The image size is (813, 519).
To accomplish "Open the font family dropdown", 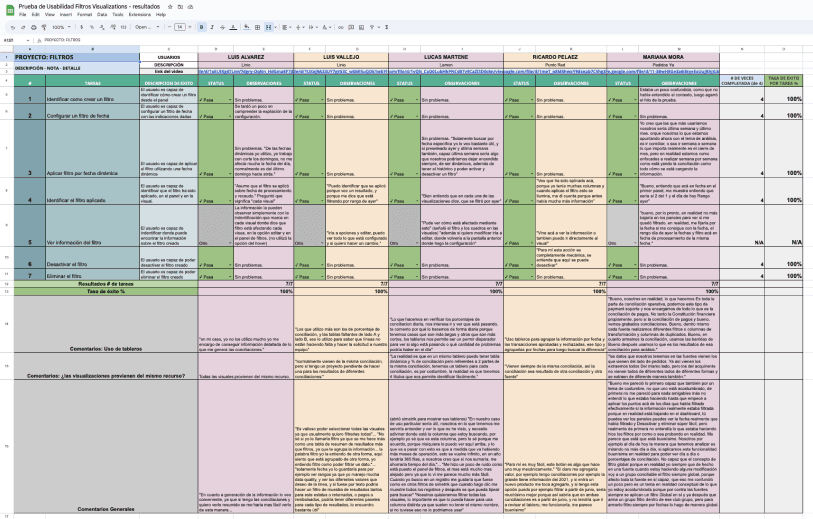I will click(x=147, y=27).
